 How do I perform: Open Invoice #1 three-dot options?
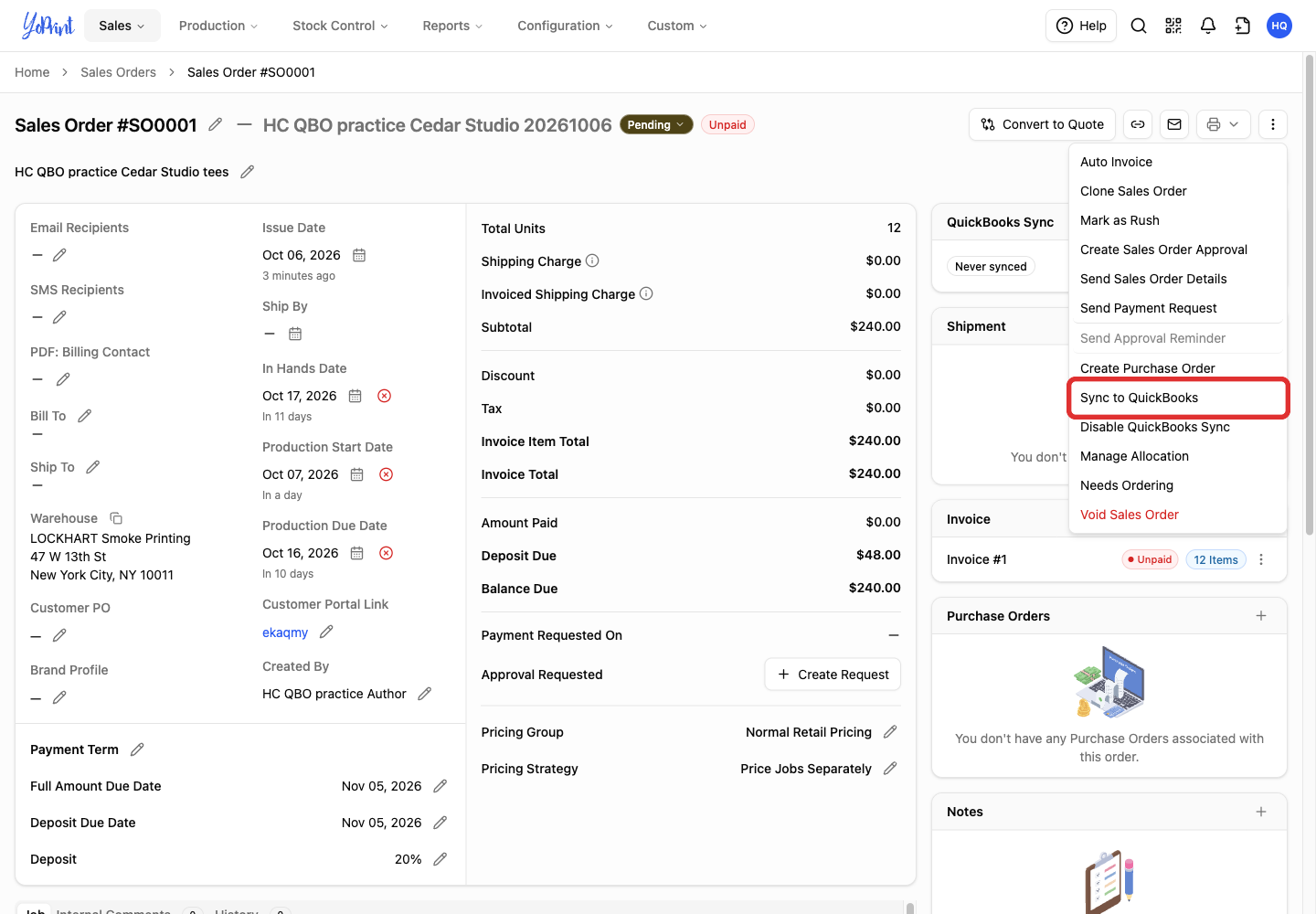pos(1261,559)
